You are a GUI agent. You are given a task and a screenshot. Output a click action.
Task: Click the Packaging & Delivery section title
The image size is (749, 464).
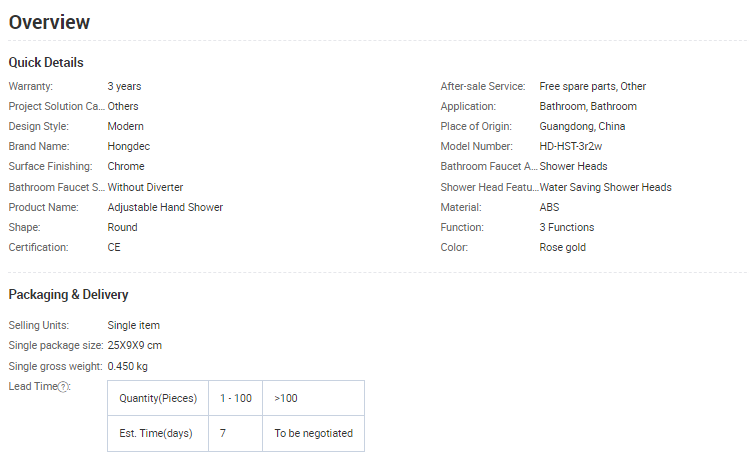pos(68,295)
